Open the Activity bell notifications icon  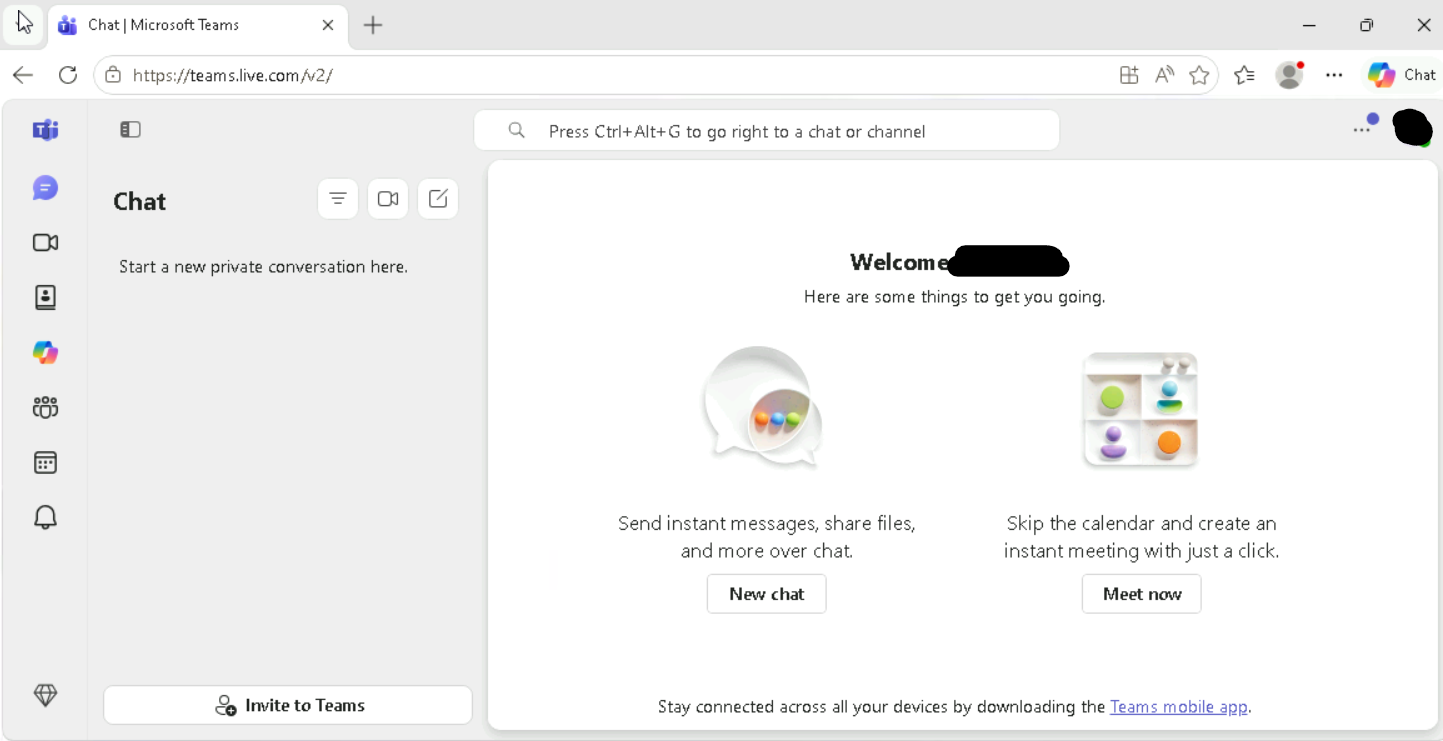(45, 517)
